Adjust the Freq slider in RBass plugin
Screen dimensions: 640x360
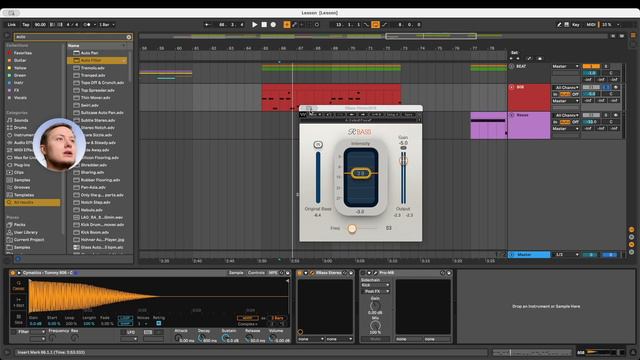pos(352,229)
